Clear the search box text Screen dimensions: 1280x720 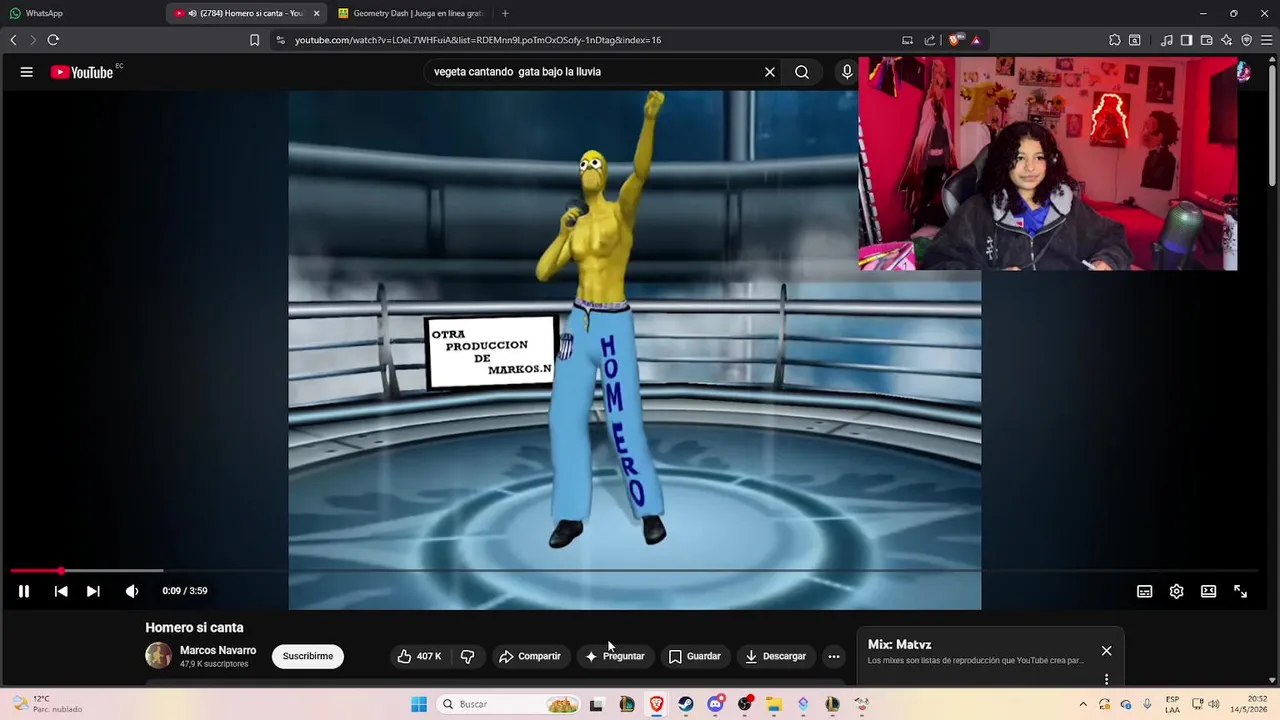770,72
